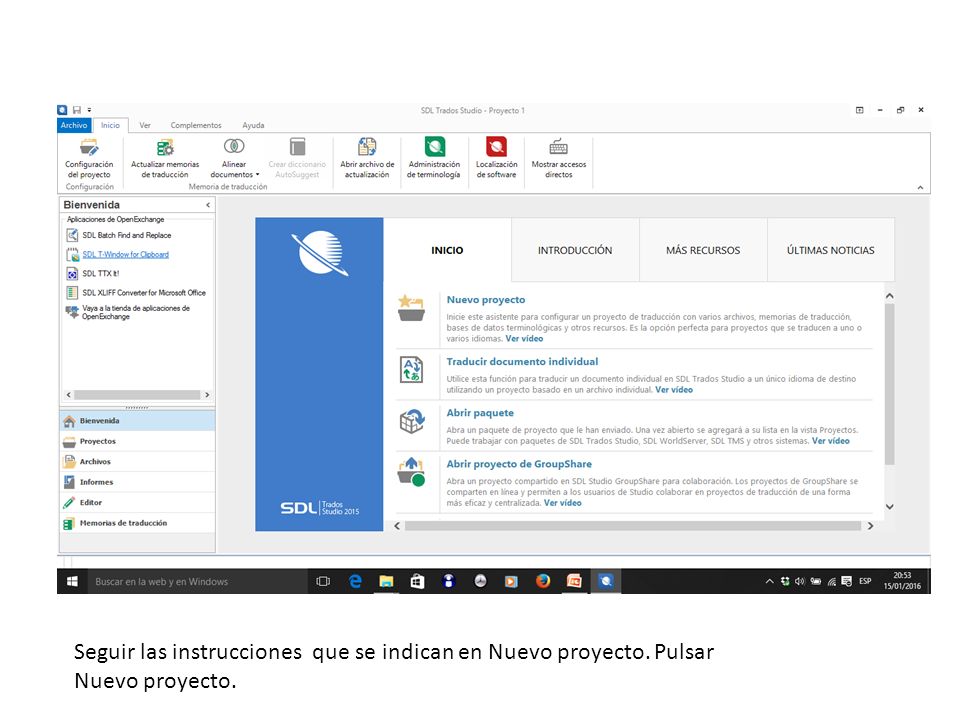Select Bienvenida view in navigation
This screenshot has height=720, width=960.
pos(137,421)
